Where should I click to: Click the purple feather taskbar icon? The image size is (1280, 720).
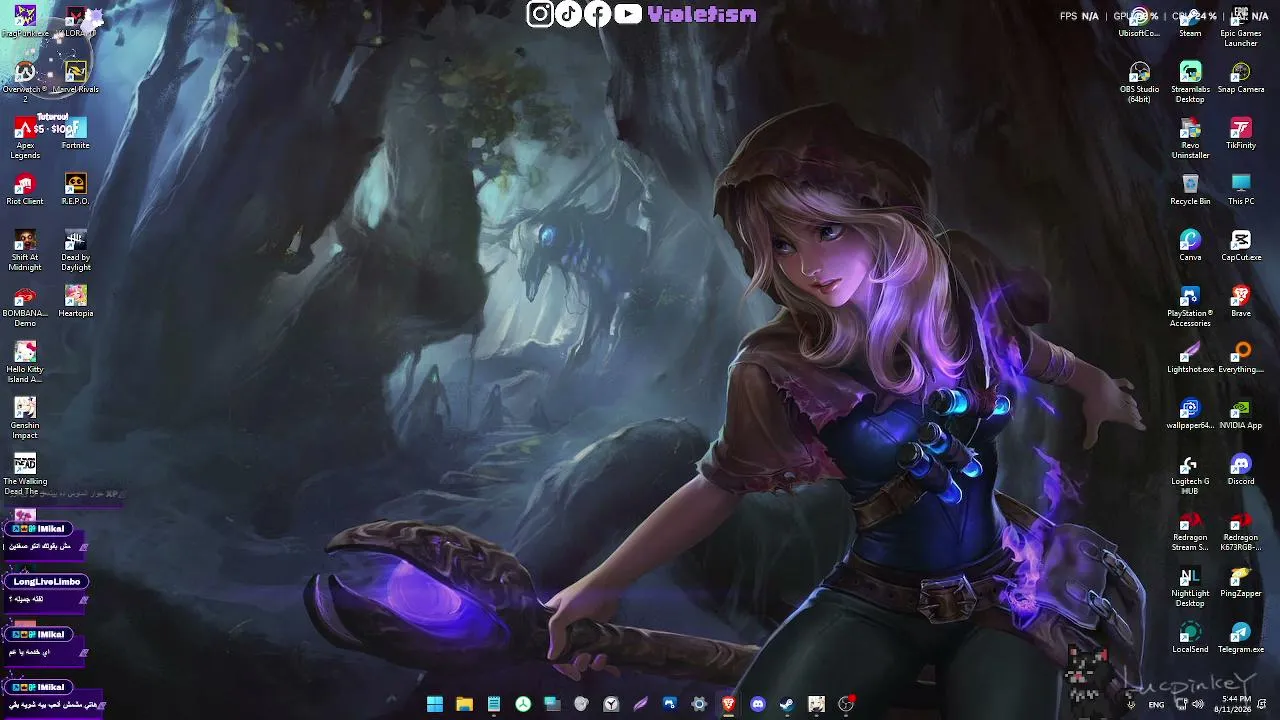[640, 704]
